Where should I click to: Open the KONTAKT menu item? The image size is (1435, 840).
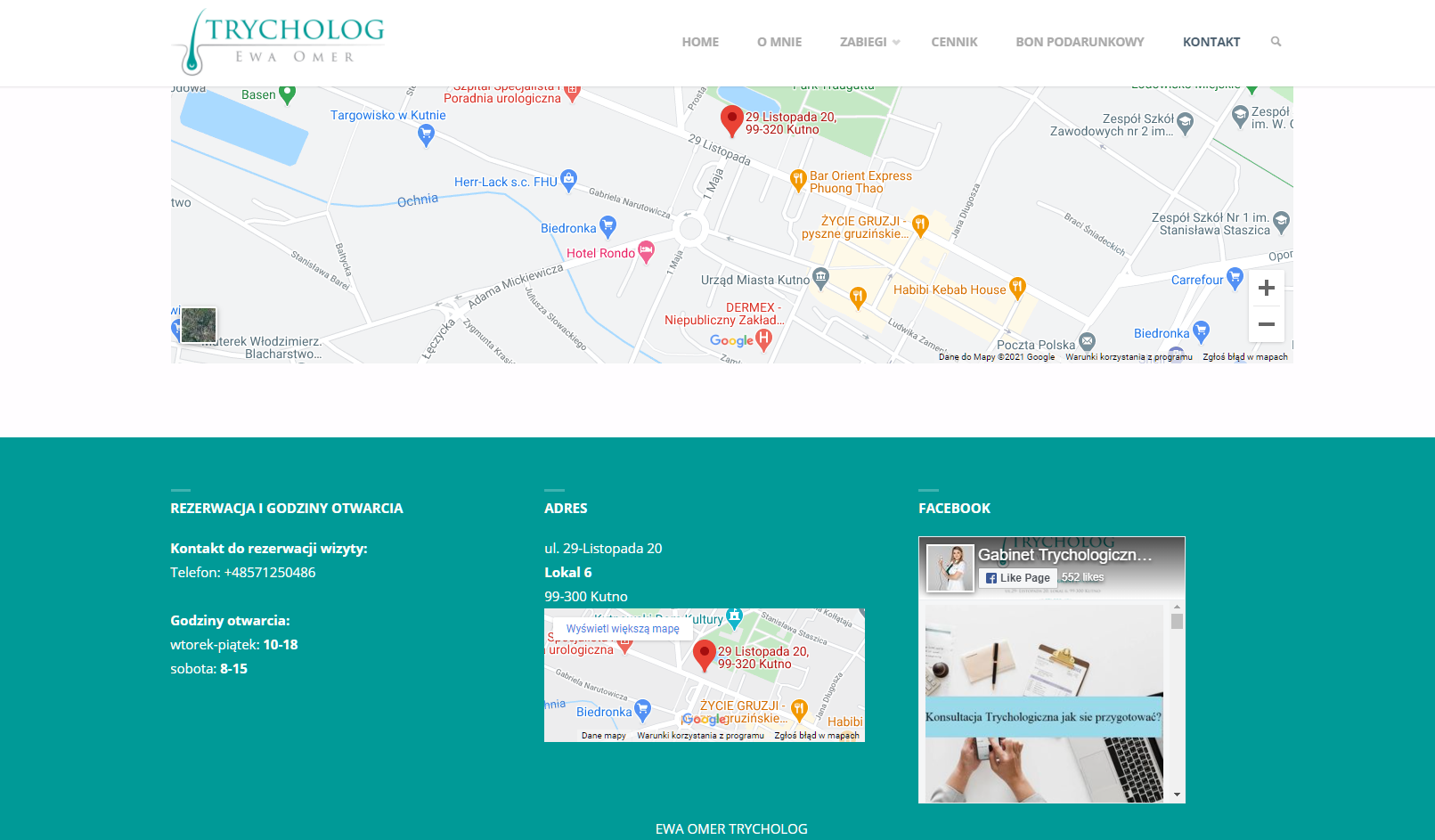1211,42
